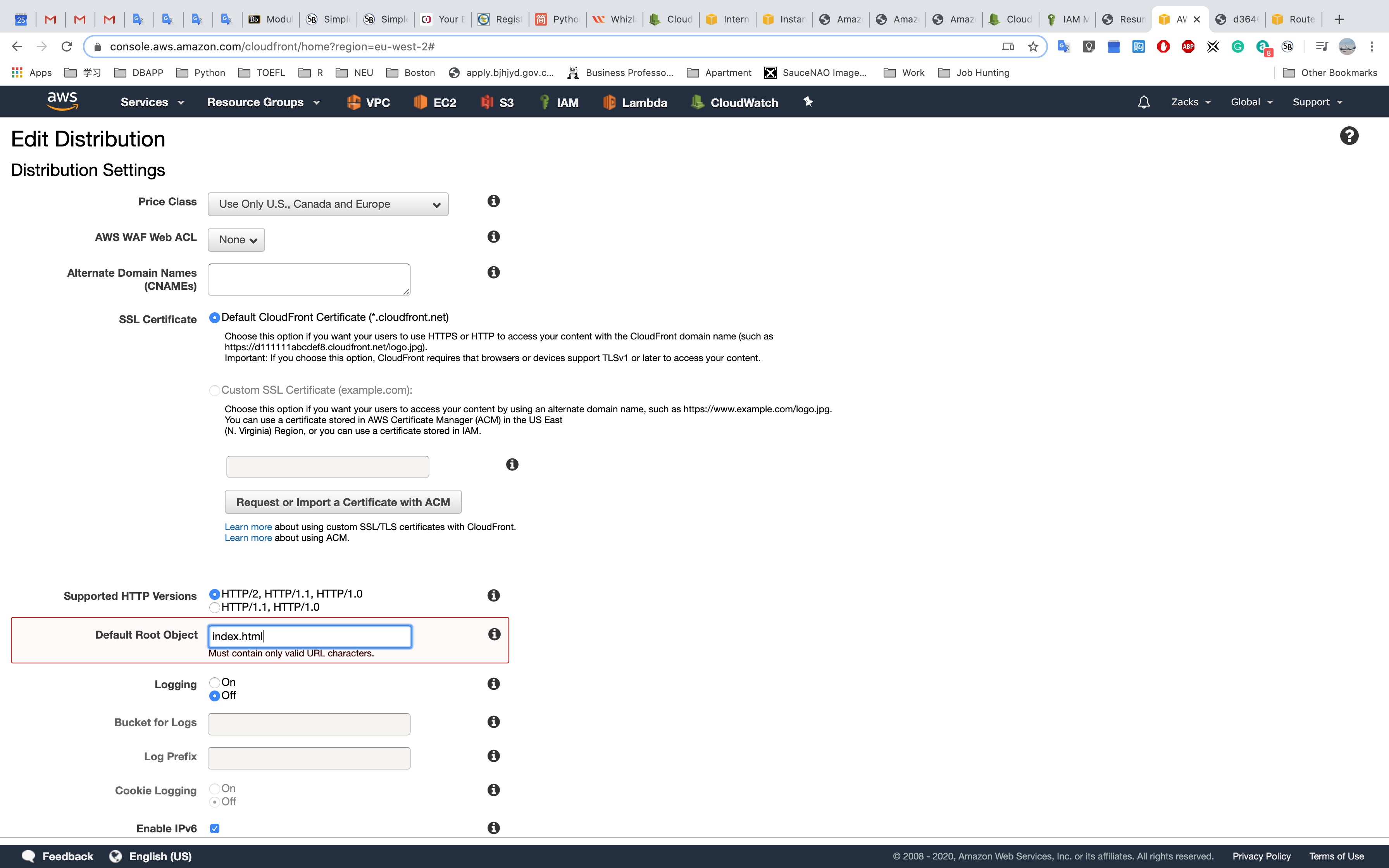Click info icon next to Price Class
The image size is (1389, 868).
pyautogui.click(x=494, y=201)
